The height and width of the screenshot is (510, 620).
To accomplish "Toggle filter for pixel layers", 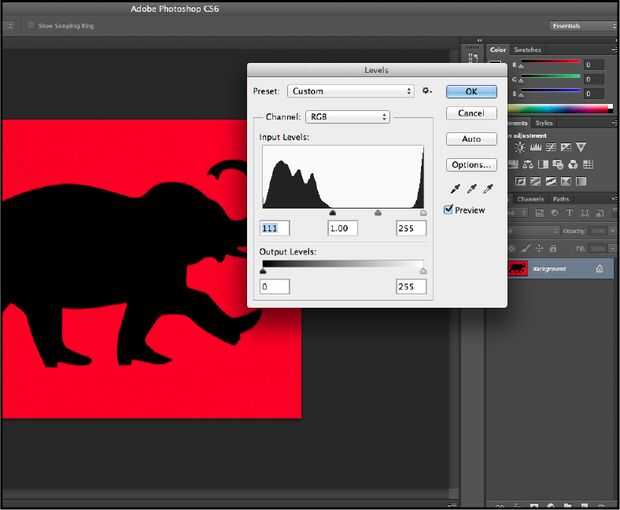I will [540, 213].
